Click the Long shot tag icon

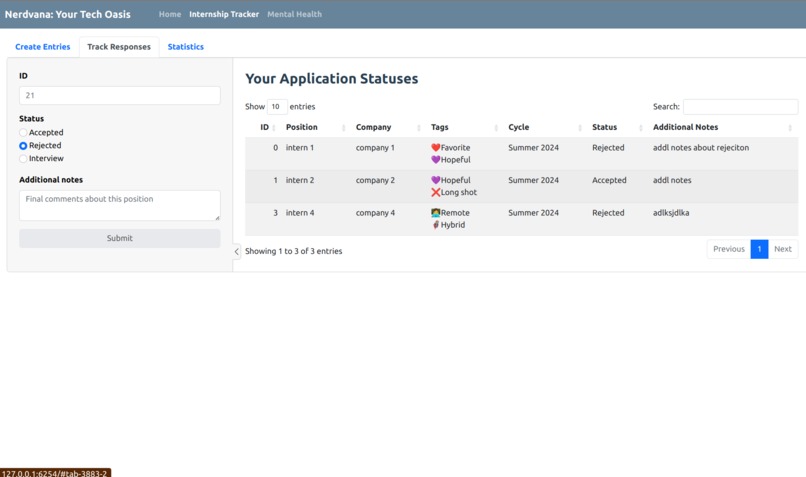[x=436, y=192]
